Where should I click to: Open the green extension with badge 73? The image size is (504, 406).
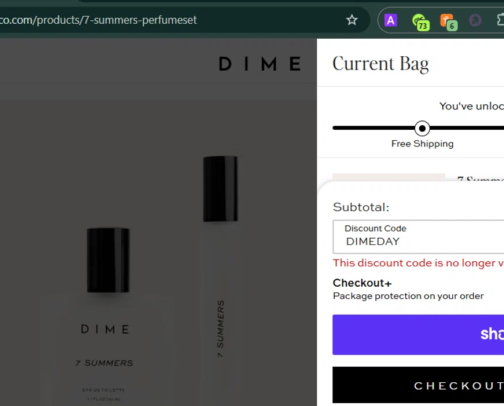click(x=420, y=22)
